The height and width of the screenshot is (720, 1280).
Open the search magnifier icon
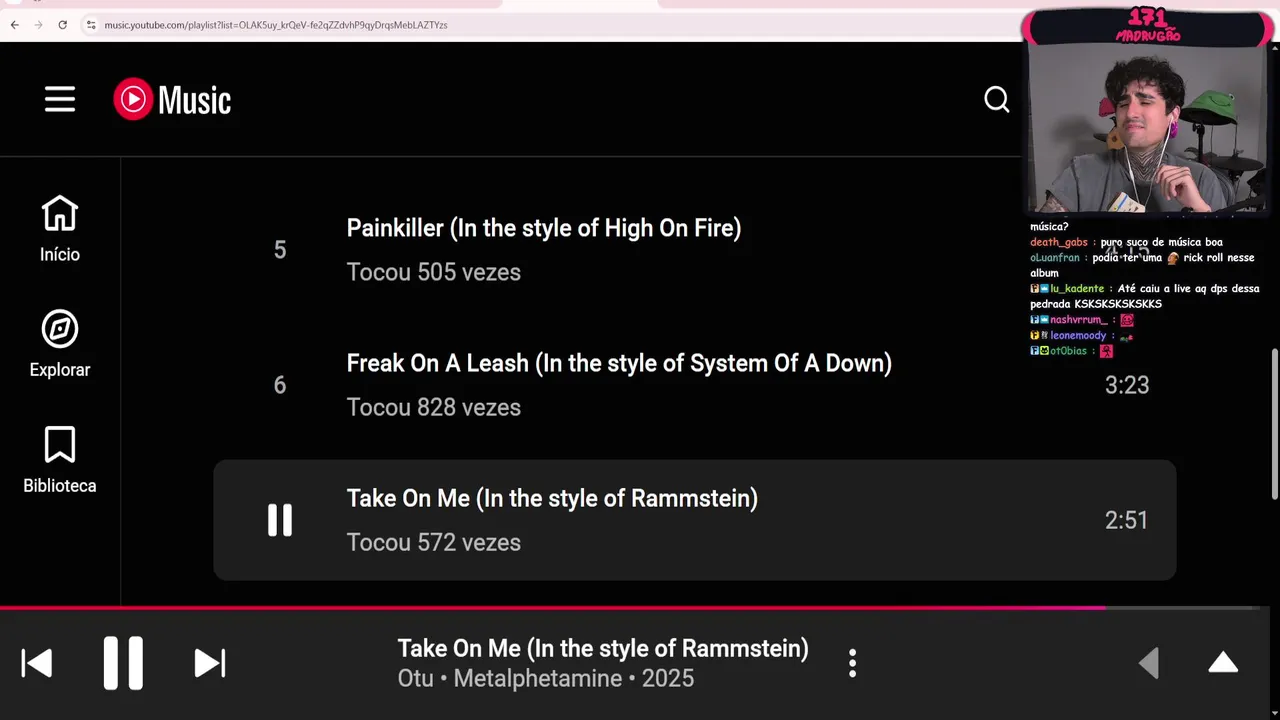click(x=996, y=99)
